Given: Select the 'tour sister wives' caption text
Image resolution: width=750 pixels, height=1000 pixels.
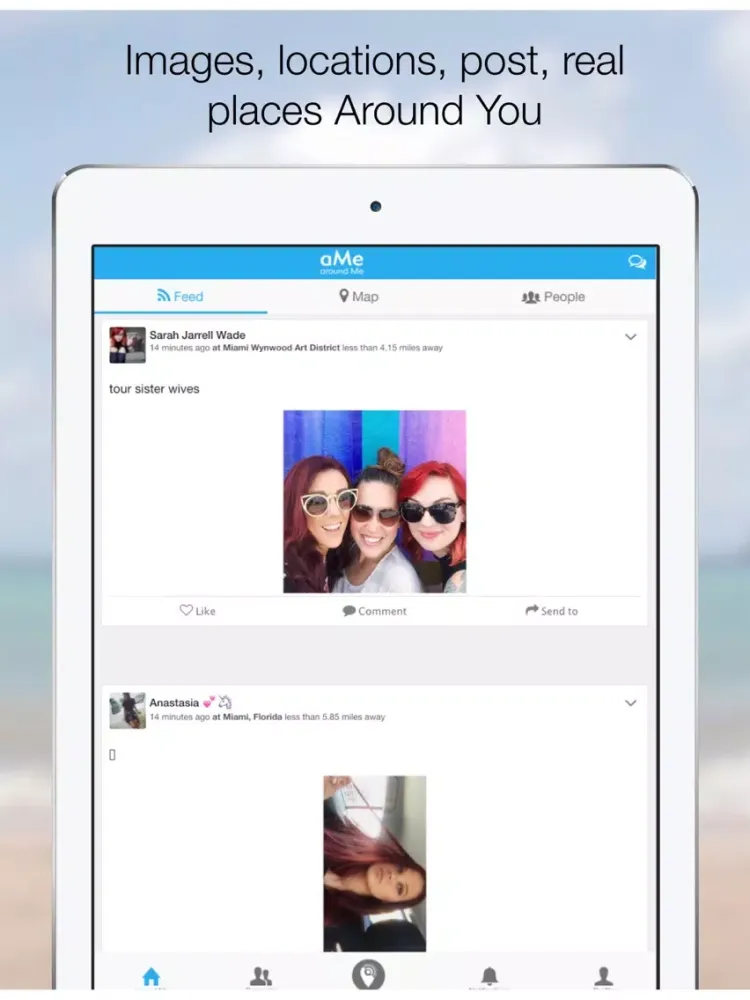Looking at the screenshot, I should pos(154,389).
